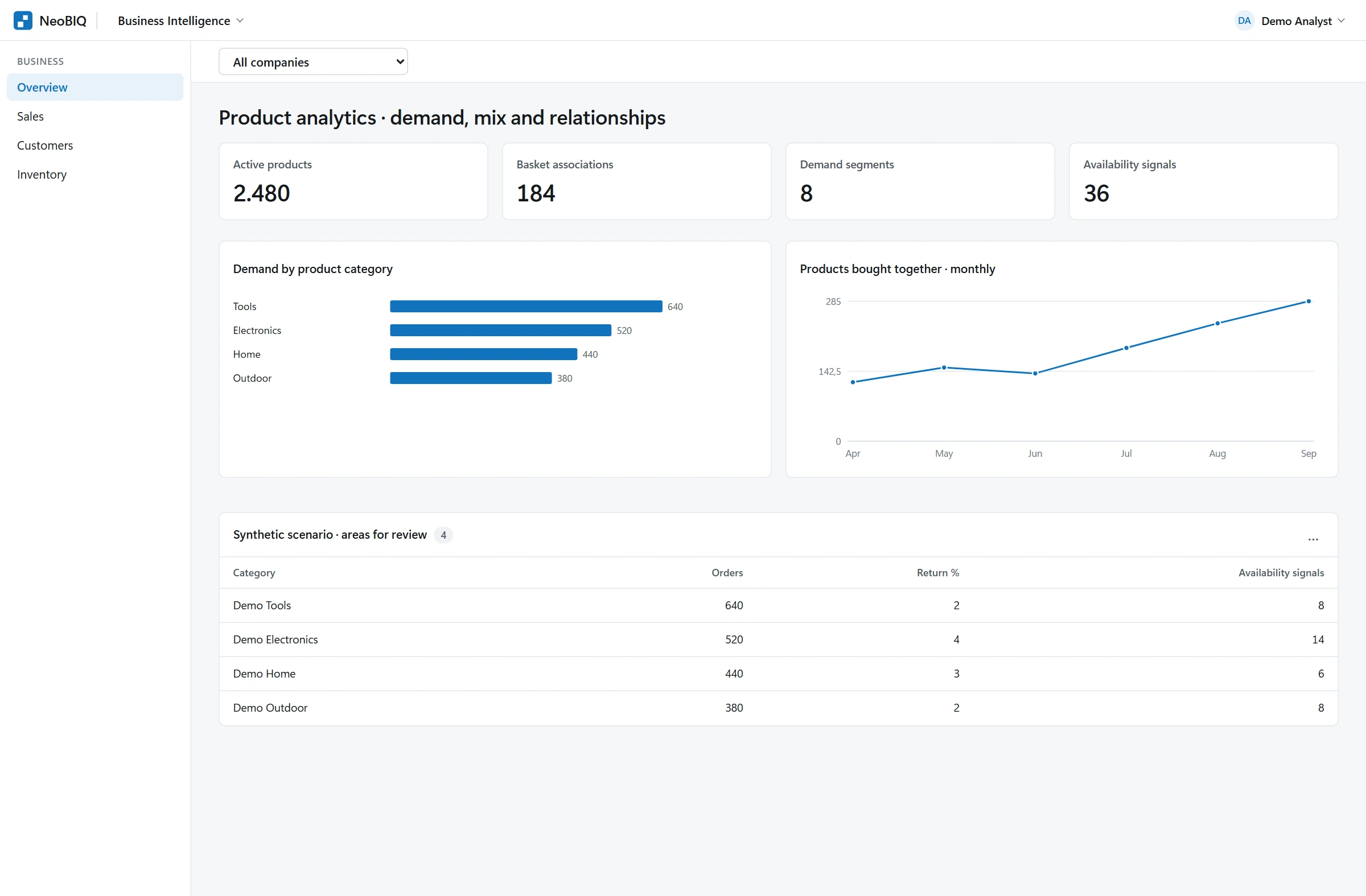Click the Aug data point on line chart

tap(1217, 324)
